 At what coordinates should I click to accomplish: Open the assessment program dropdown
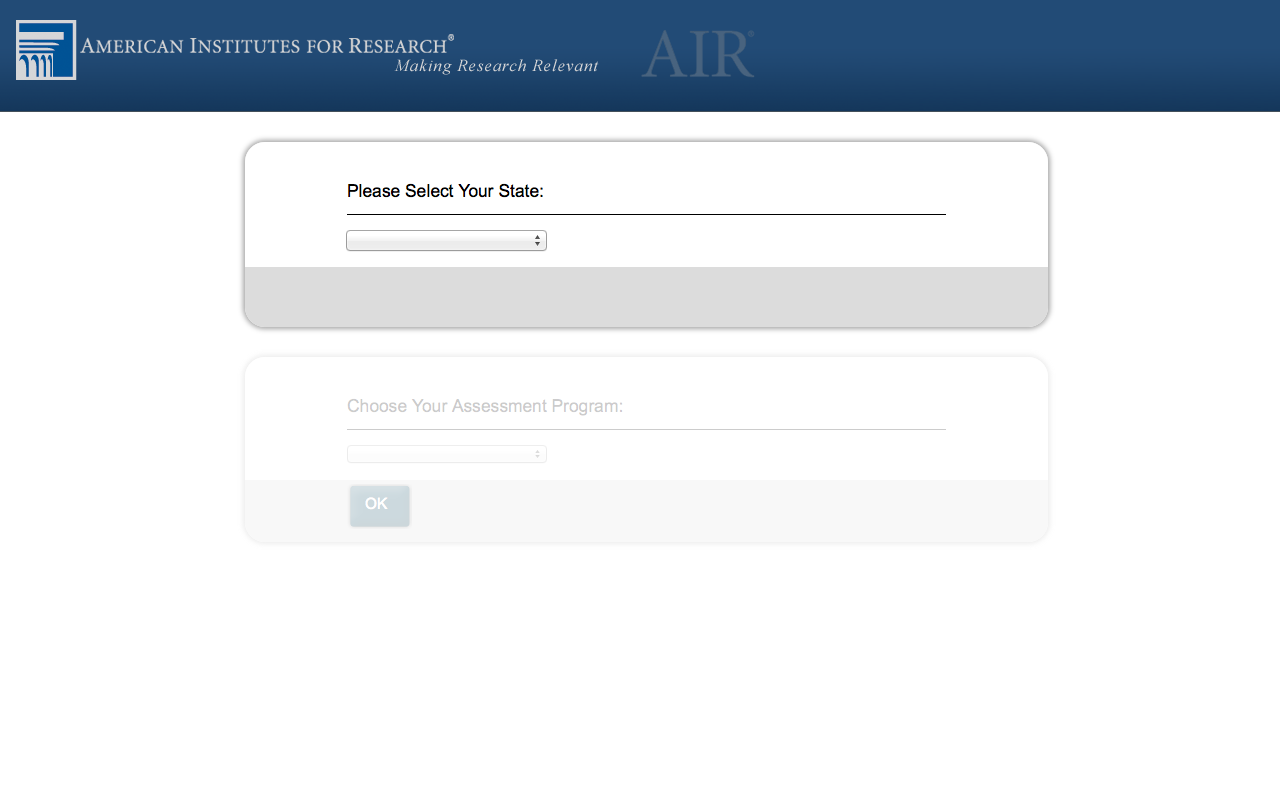click(x=446, y=454)
